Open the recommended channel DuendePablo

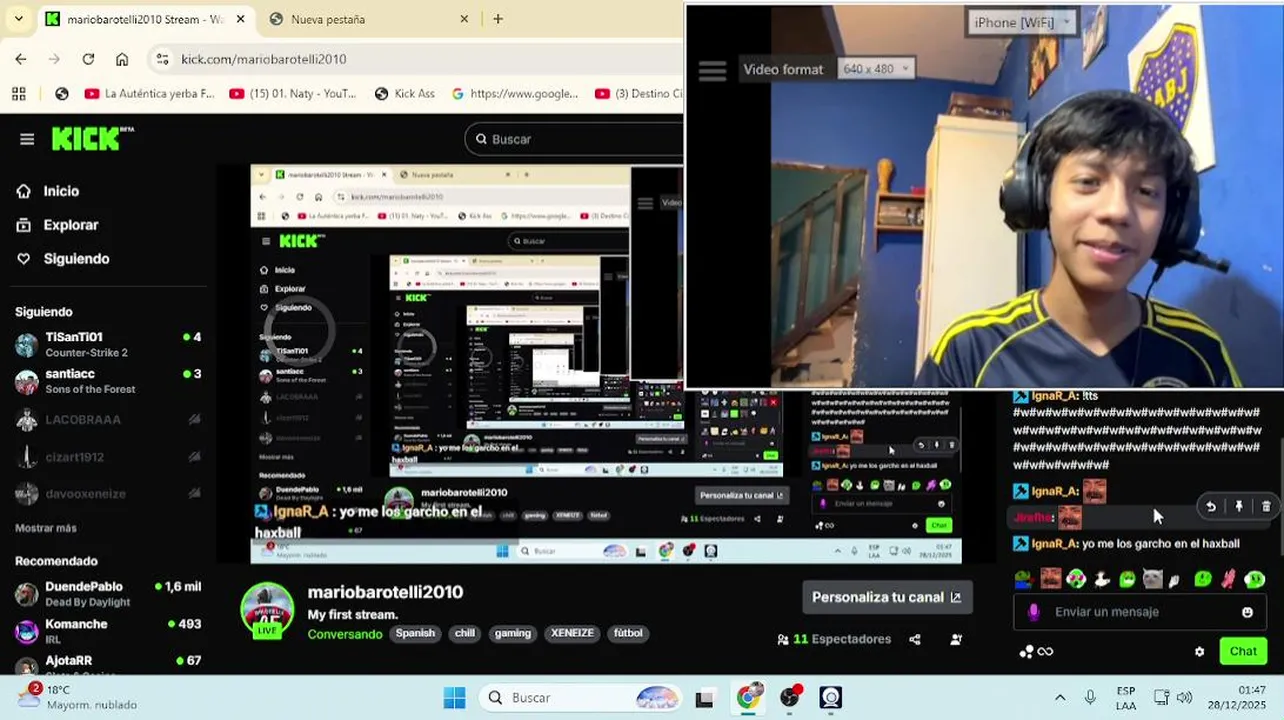coord(108,594)
